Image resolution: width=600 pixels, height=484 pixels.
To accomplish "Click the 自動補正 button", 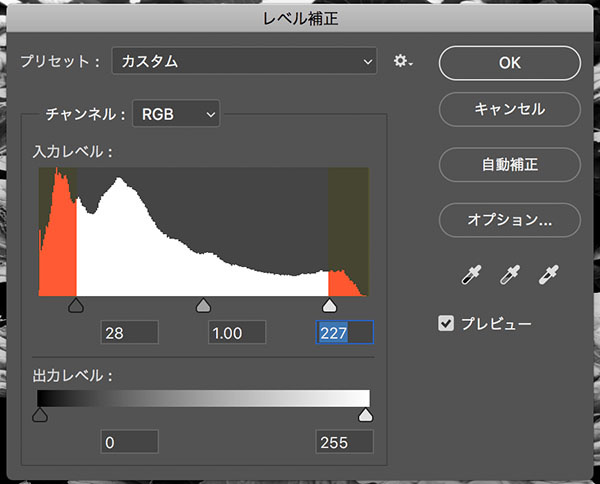I will tap(509, 164).
